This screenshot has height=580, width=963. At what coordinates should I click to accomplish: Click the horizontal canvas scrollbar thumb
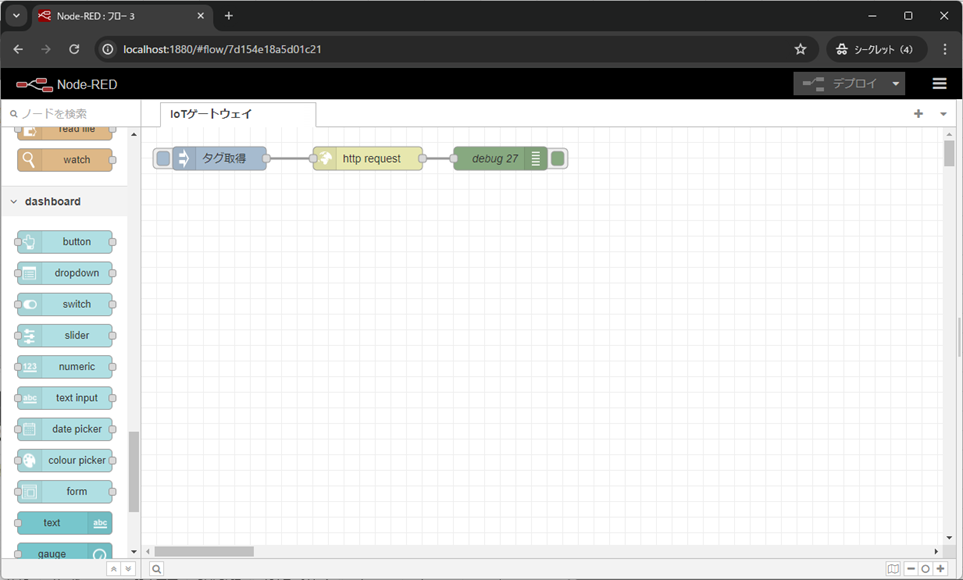tap(204, 552)
